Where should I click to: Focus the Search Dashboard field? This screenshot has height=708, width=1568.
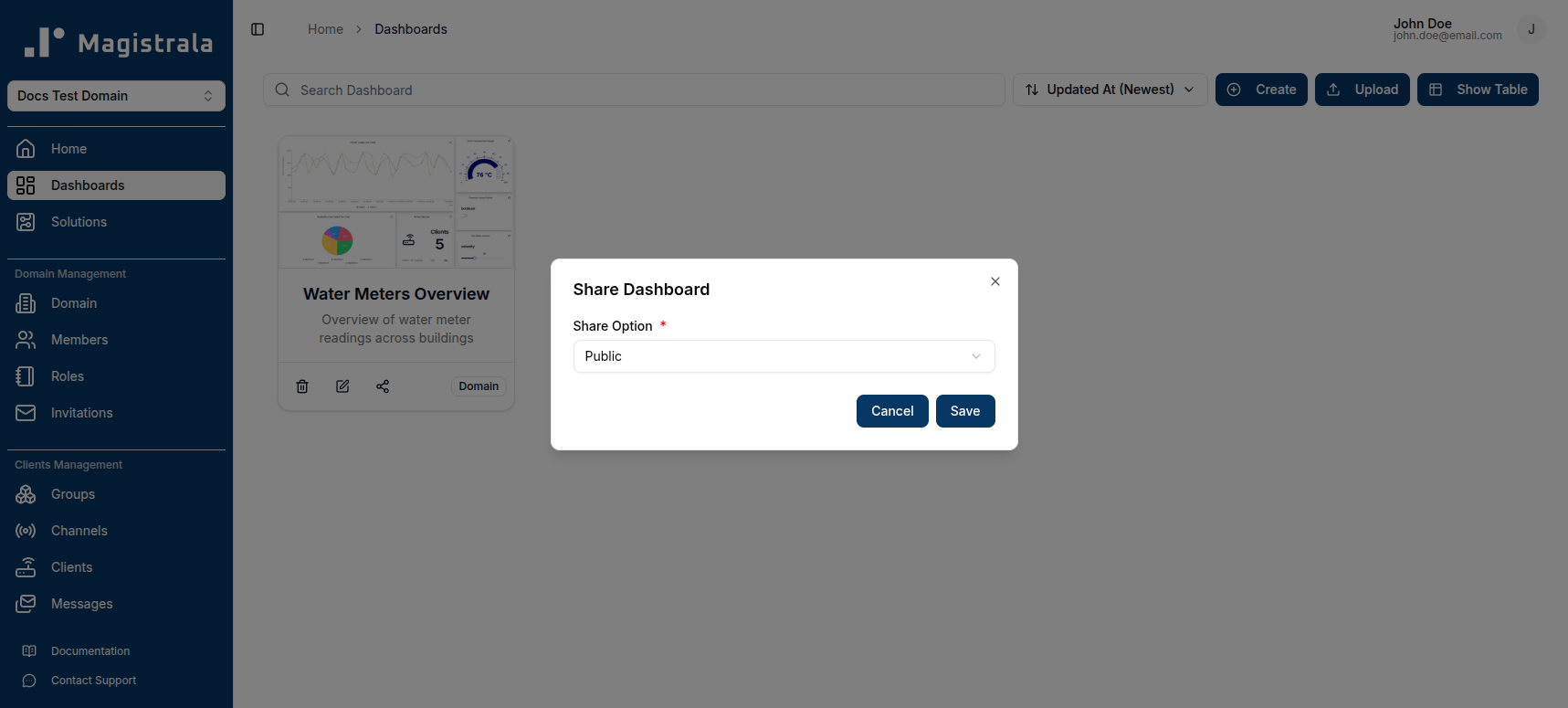tap(634, 90)
